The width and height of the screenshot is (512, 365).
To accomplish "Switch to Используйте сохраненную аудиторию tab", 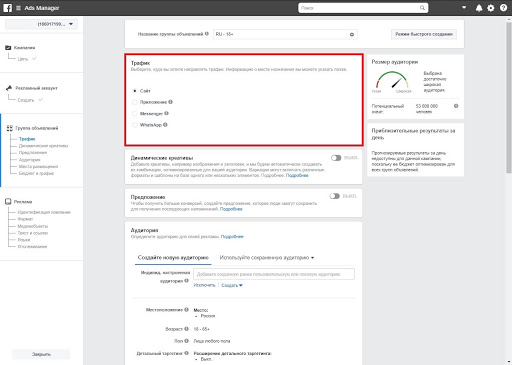I will pyautogui.click(x=267, y=257).
